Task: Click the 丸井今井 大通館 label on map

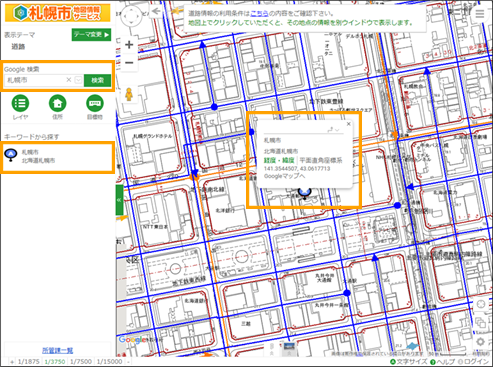Action: (x=325, y=278)
